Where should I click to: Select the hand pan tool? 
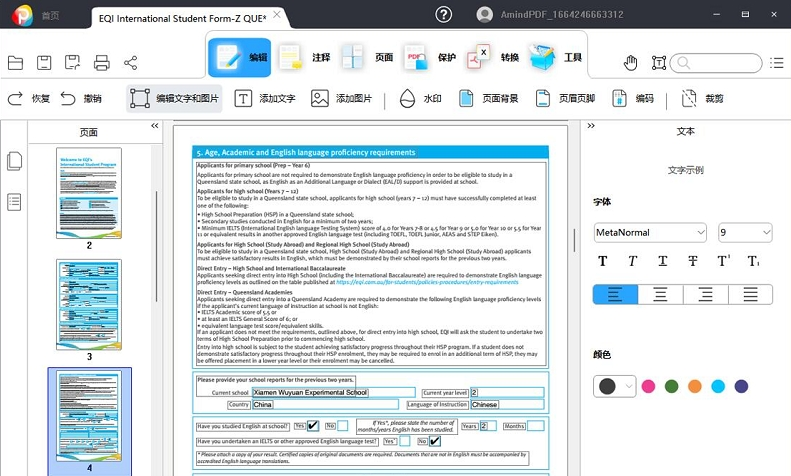(x=631, y=63)
